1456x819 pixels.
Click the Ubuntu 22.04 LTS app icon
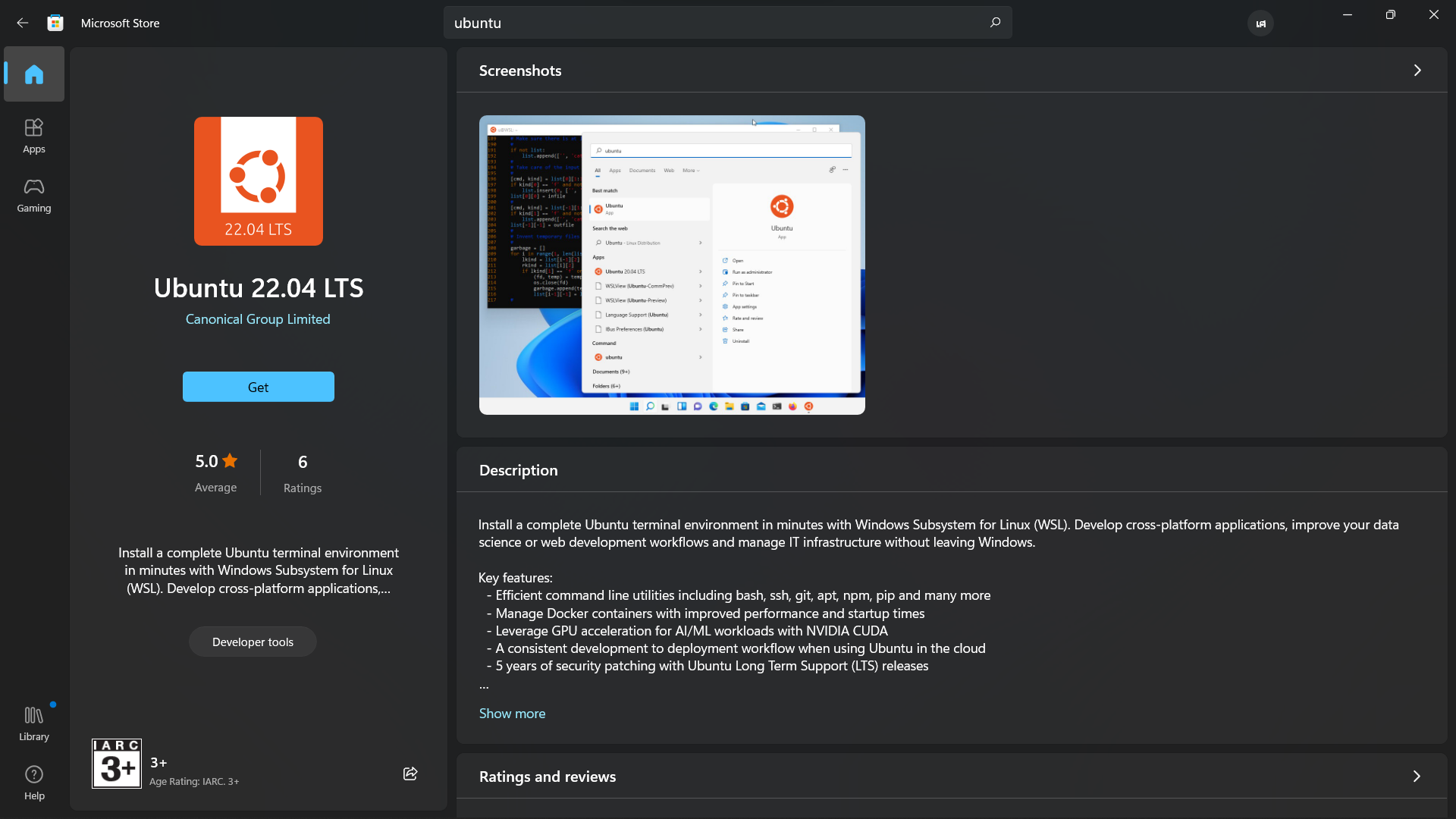(x=258, y=181)
